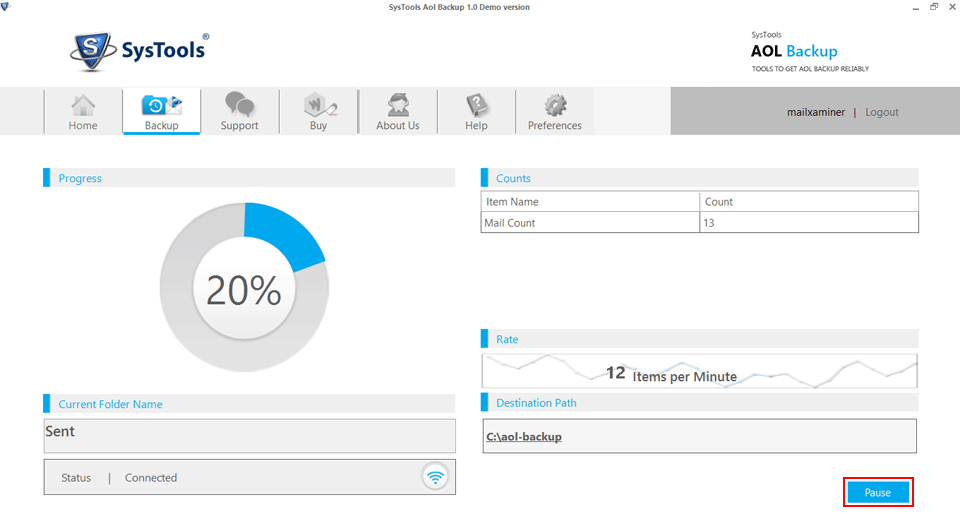This screenshot has height=514, width=960.
Task: Click the Current Folder Name header
Action: (249, 404)
